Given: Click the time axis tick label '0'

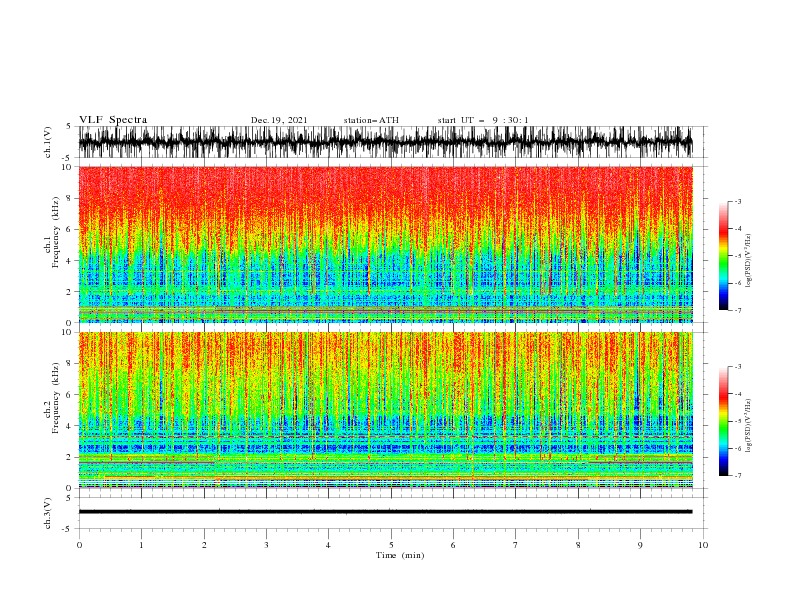Looking at the screenshot, I should pyautogui.click(x=79, y=545).
